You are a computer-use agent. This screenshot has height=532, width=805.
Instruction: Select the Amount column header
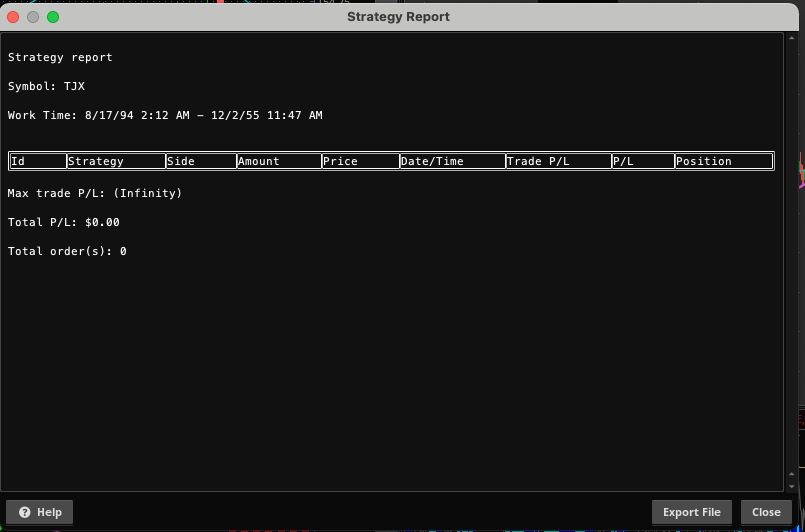(278, 161)
